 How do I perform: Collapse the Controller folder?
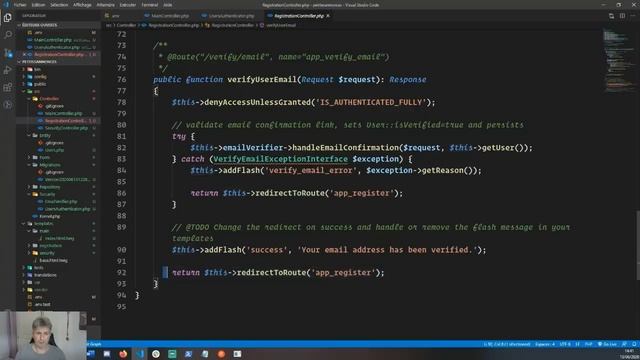click(49, 99)
